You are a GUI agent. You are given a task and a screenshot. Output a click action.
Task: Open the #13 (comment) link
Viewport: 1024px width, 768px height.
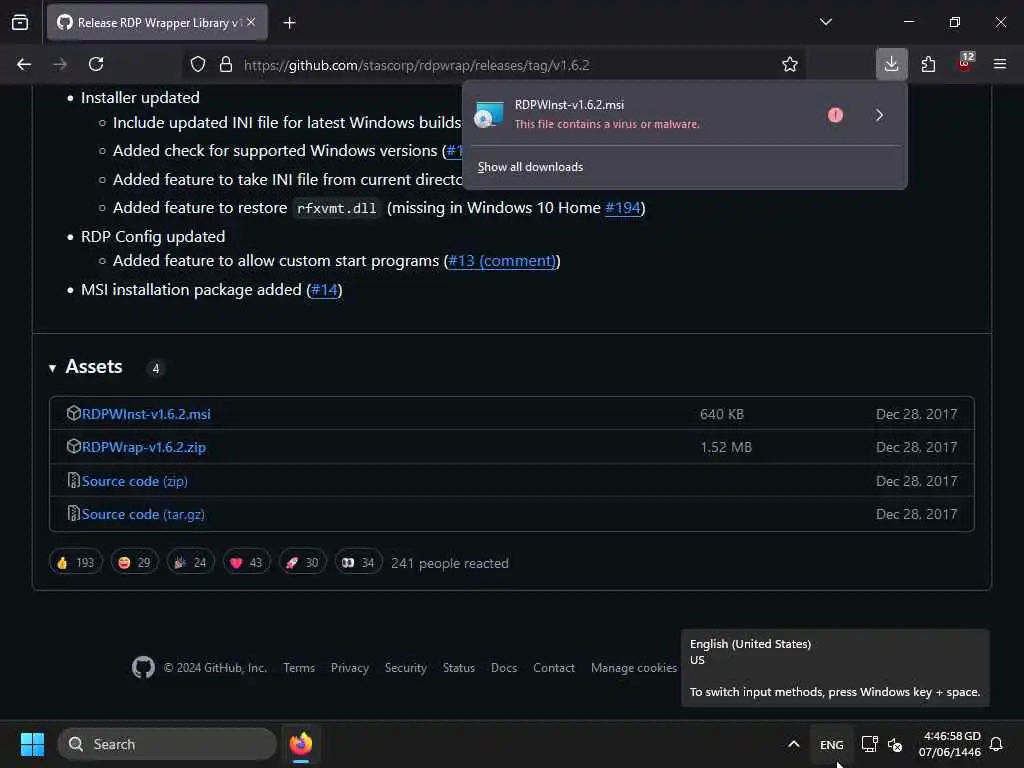point(502,261)
